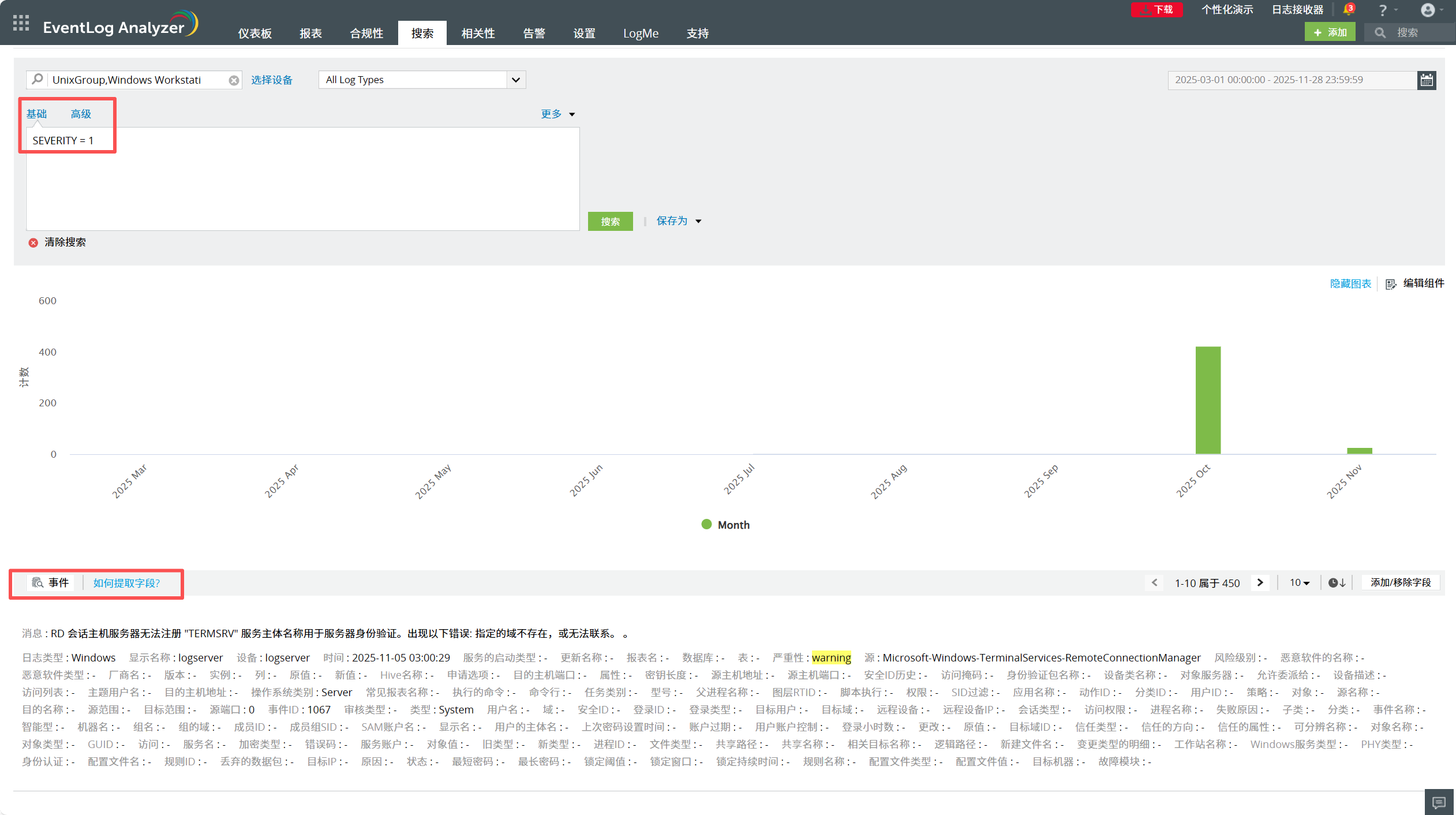Click the notification bell icon
The image size is (1456, 815).
[1348, 10]
